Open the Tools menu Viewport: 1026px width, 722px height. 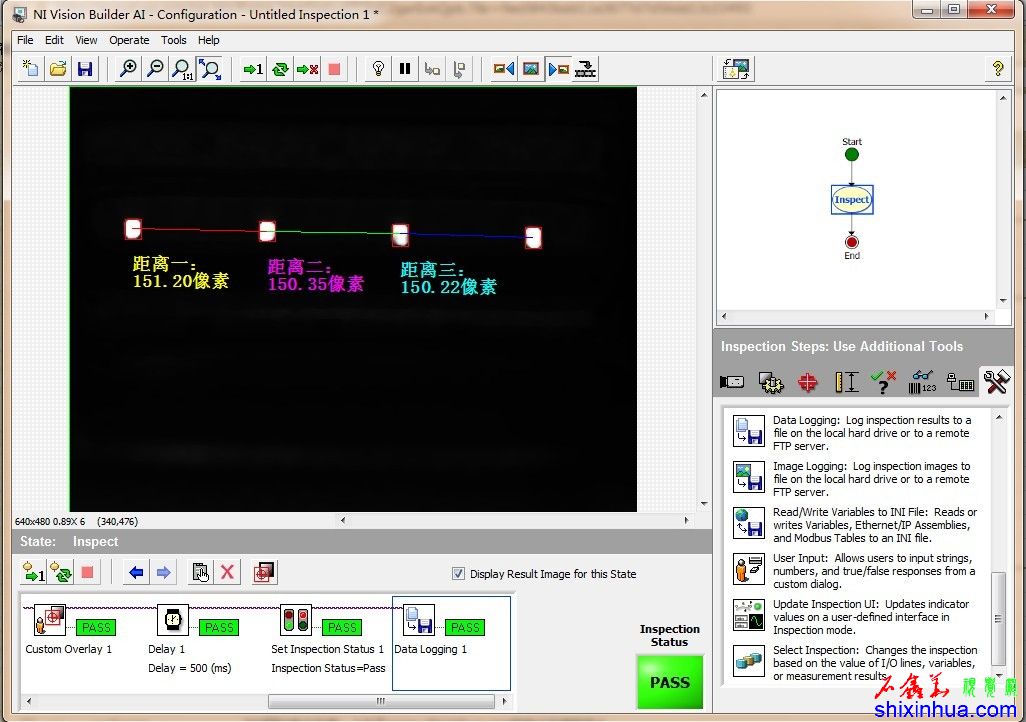tap(174, 40)
